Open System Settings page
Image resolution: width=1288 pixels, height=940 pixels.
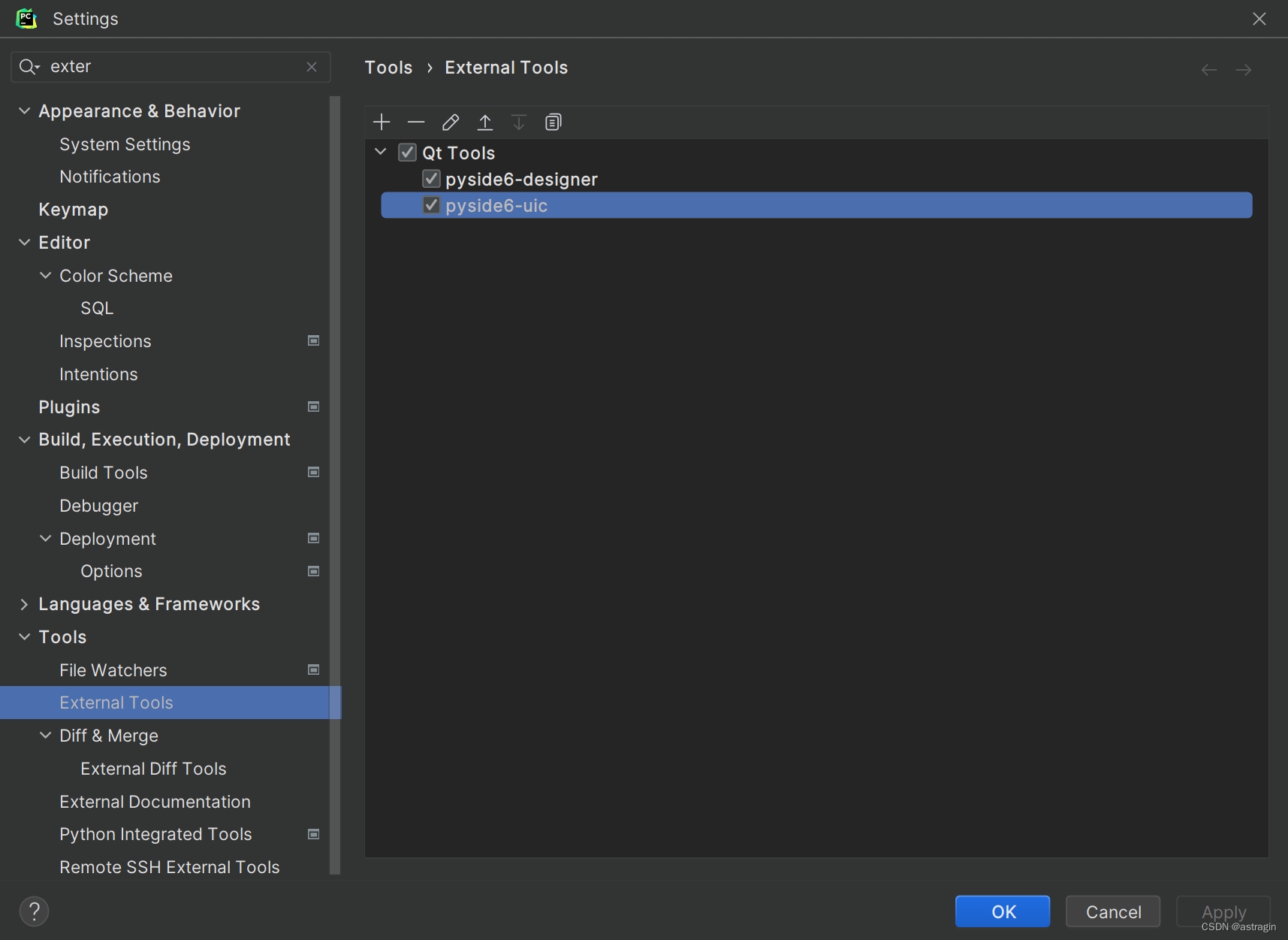click(125, 144)
